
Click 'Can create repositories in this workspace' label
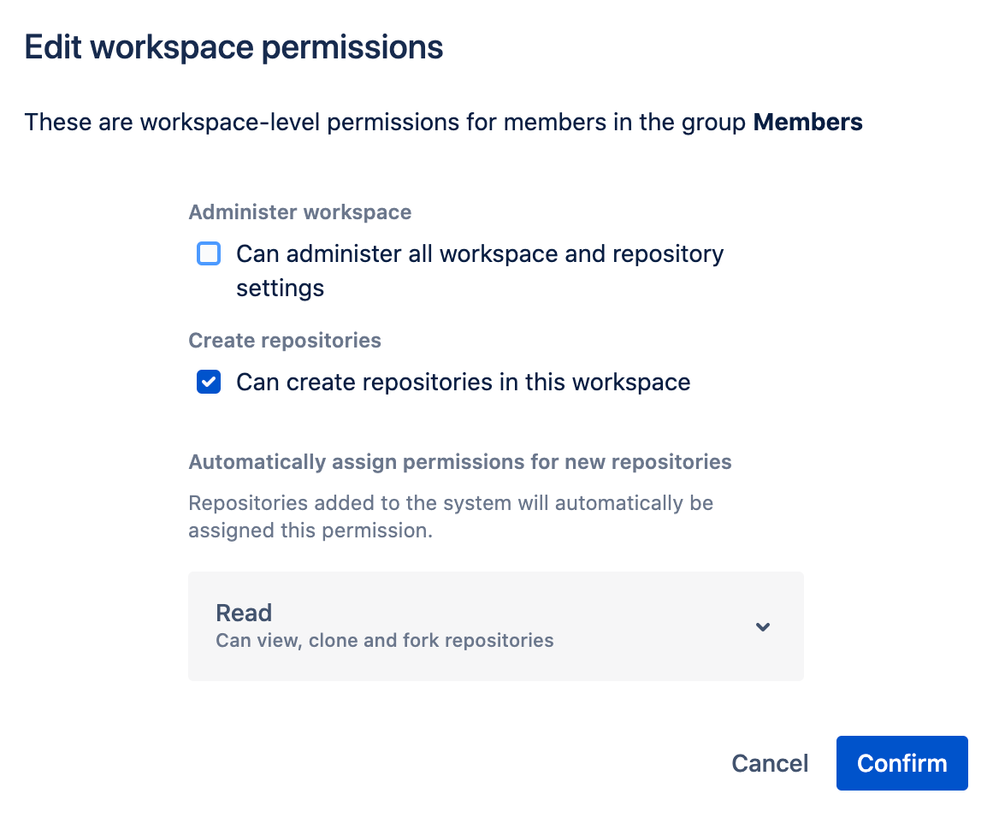pos(463,382)
